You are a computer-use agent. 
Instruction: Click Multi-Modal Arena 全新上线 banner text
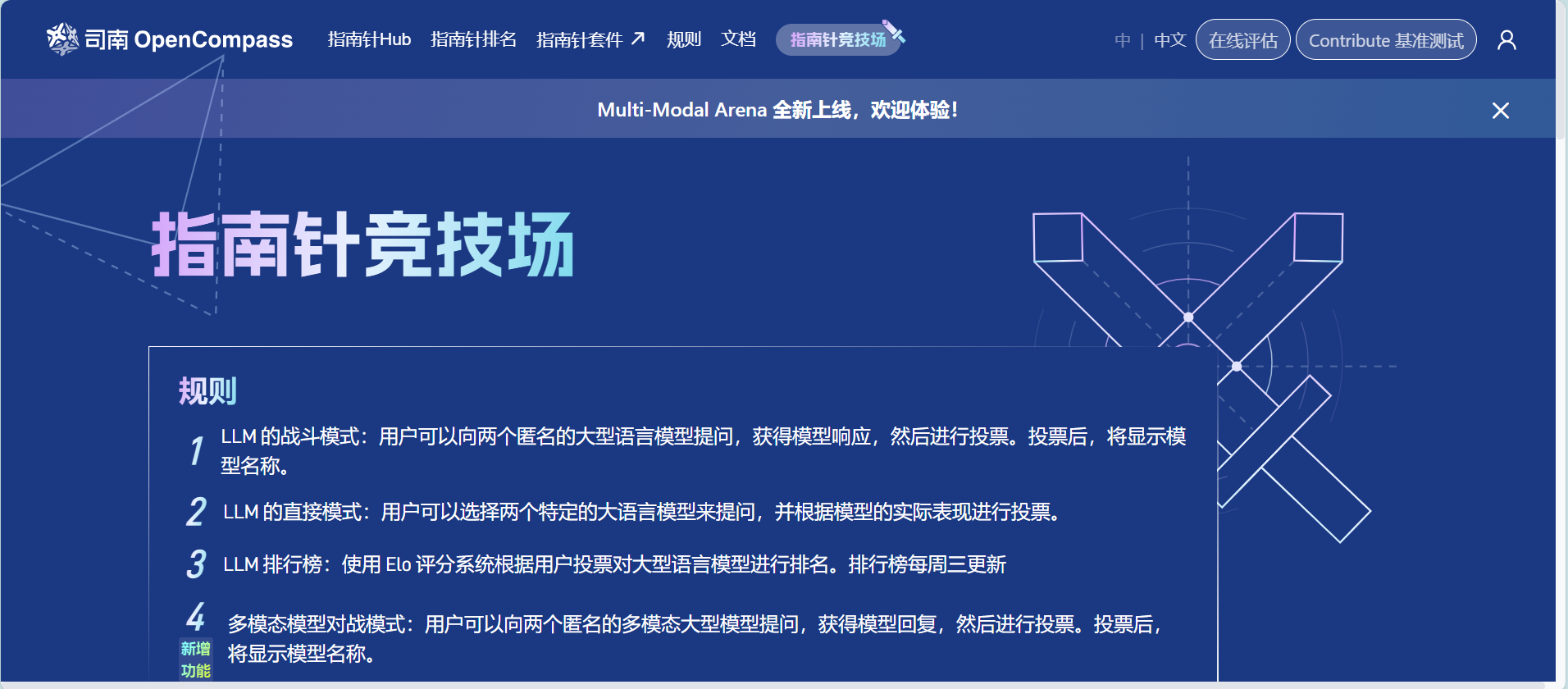coord(777,110)
